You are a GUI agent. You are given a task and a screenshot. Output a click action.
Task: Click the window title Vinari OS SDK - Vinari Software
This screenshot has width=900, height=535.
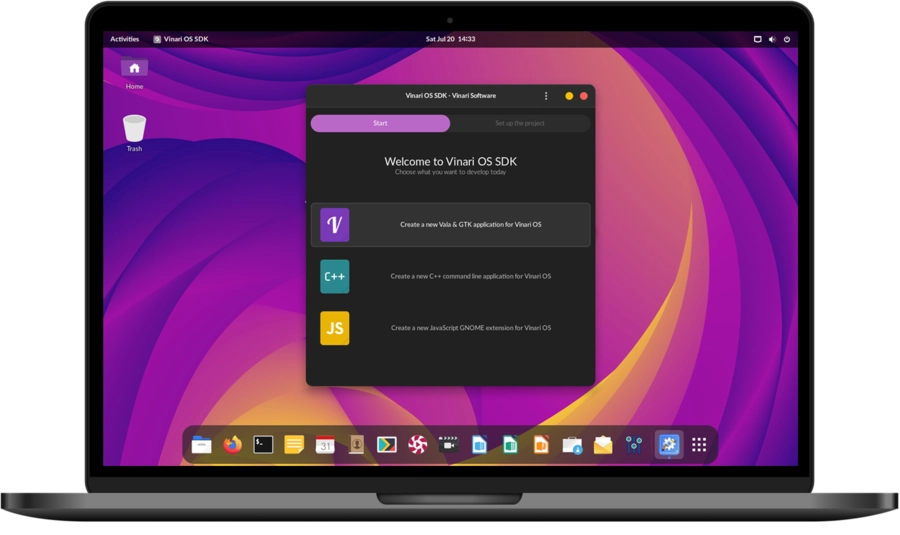pos(451,96)
